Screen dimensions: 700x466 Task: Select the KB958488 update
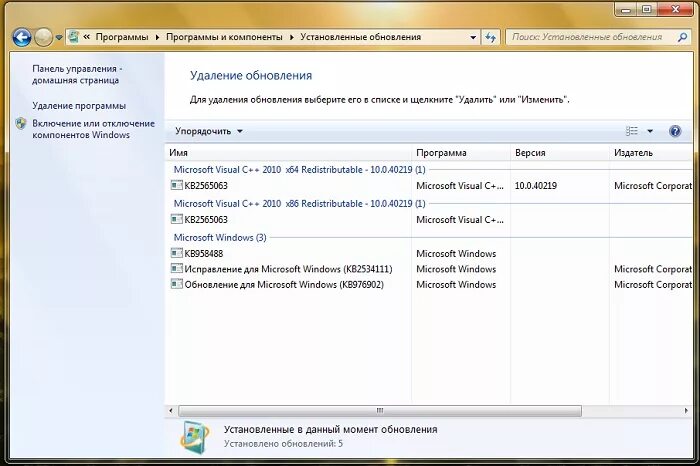point(204,254)
